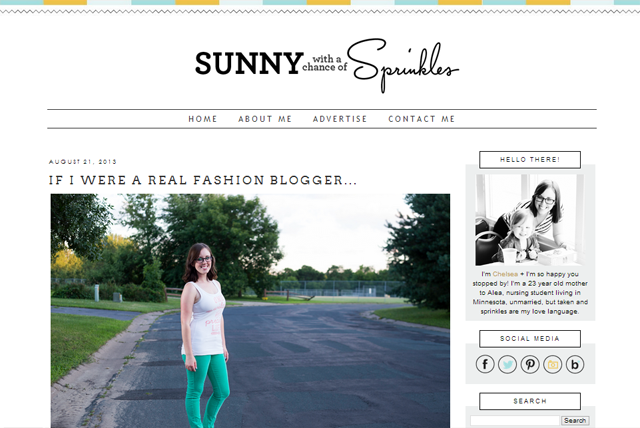Open the fashion blogger post photo

(250, 311)
